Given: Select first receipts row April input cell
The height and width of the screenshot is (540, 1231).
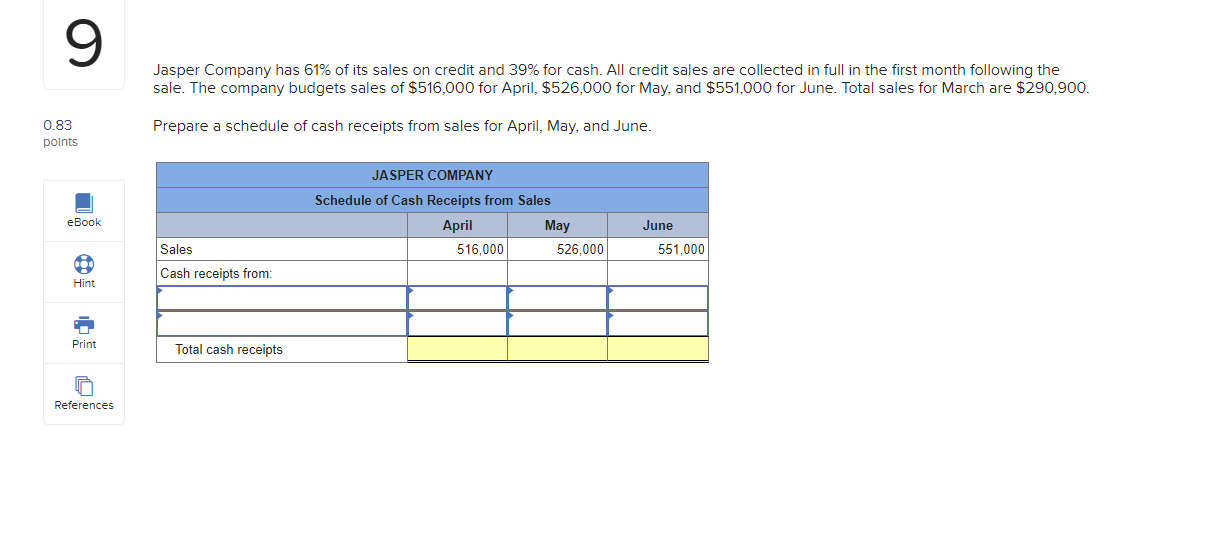Looking at the screenshot, I should (457, 298).
